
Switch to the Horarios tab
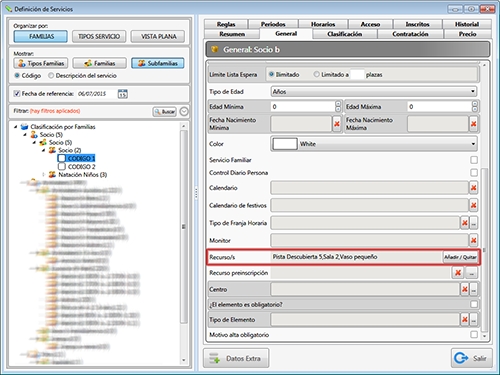pyautogui.click(x=323, y=24)
